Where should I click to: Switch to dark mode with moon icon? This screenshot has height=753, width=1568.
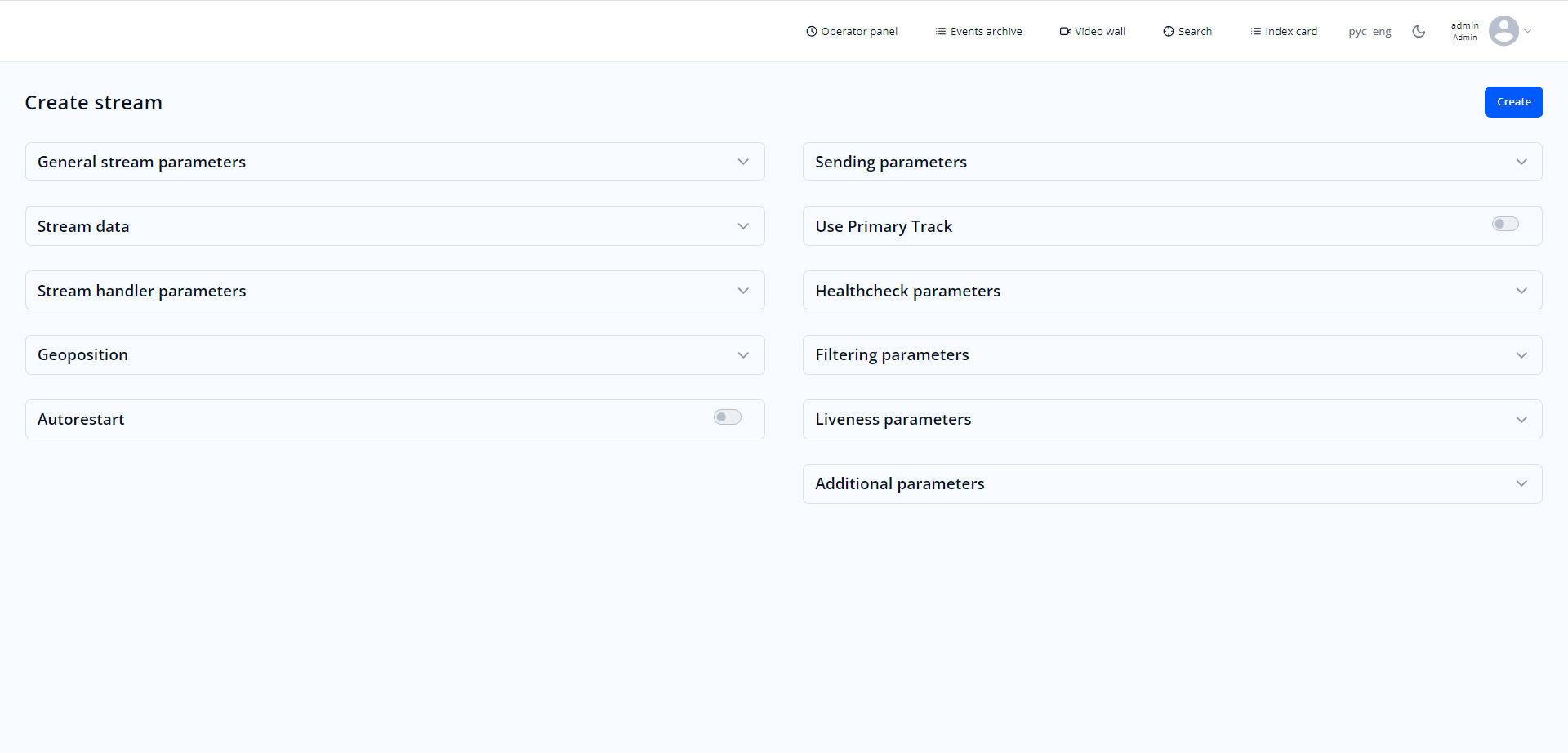coord(1419,32)
